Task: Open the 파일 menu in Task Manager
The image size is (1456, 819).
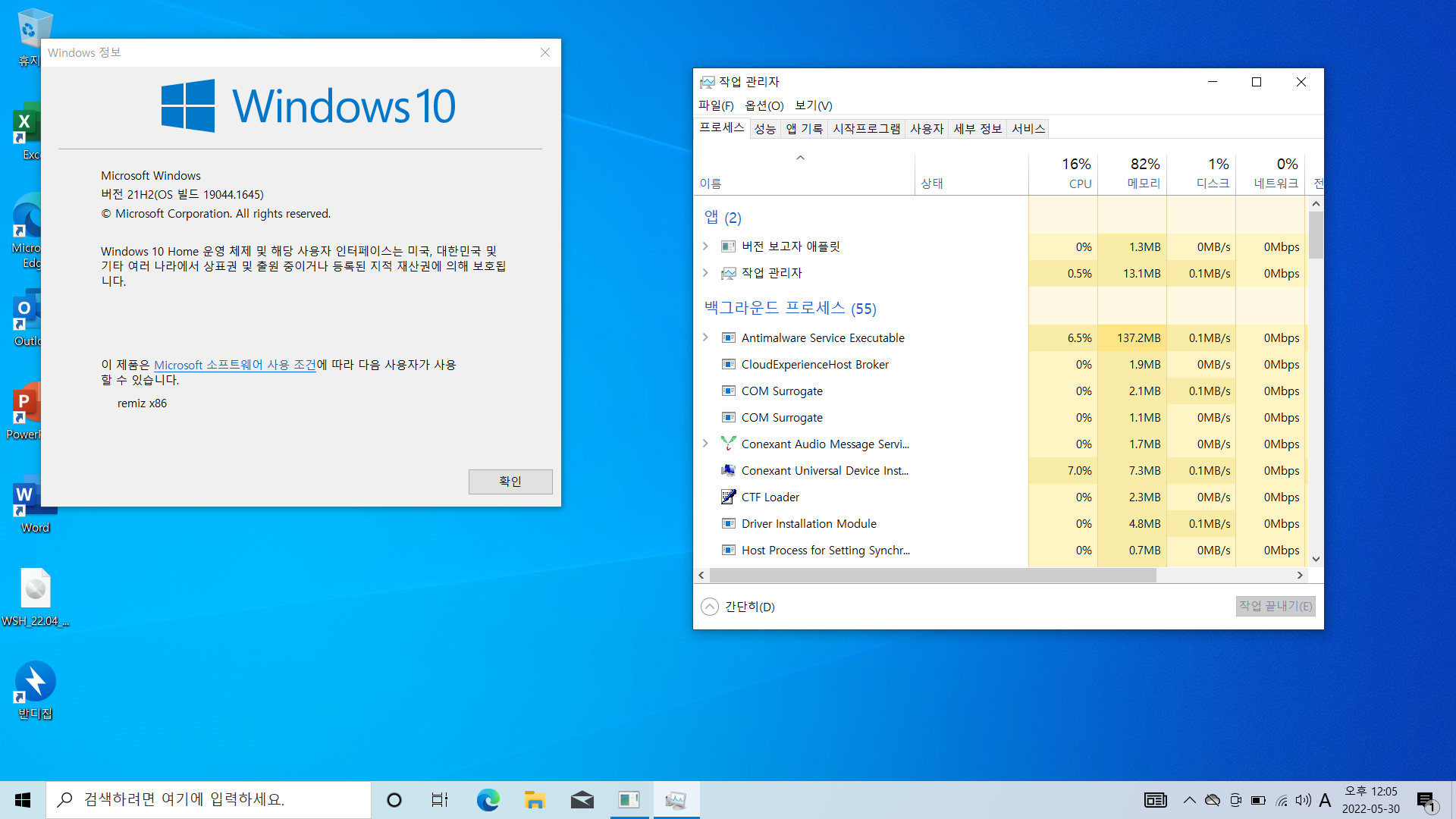Action: coord(716,105)
